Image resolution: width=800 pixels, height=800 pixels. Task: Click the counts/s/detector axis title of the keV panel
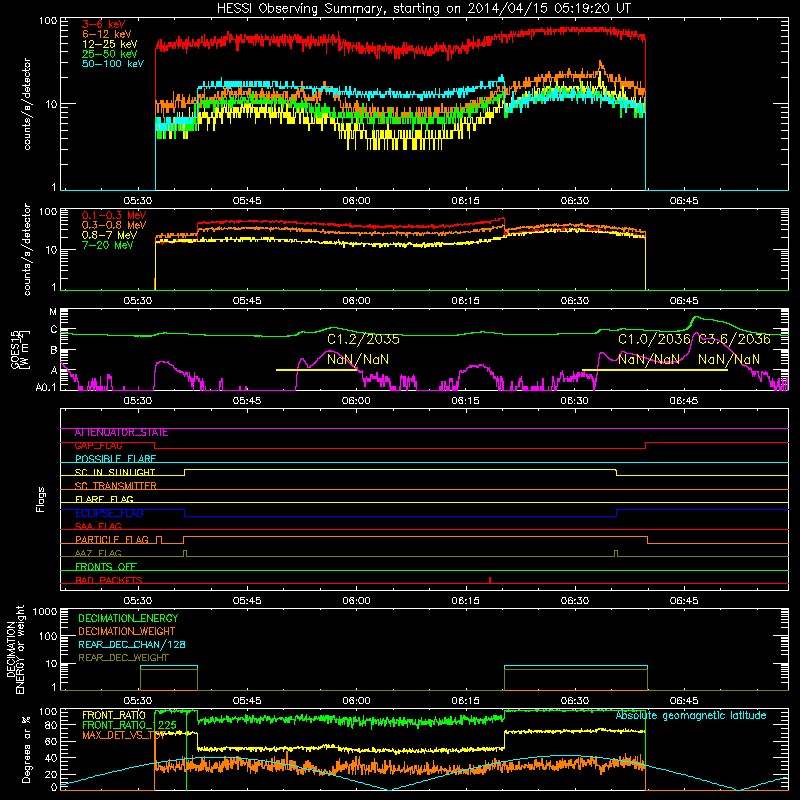pyautogui.click(x=27, y=104)
